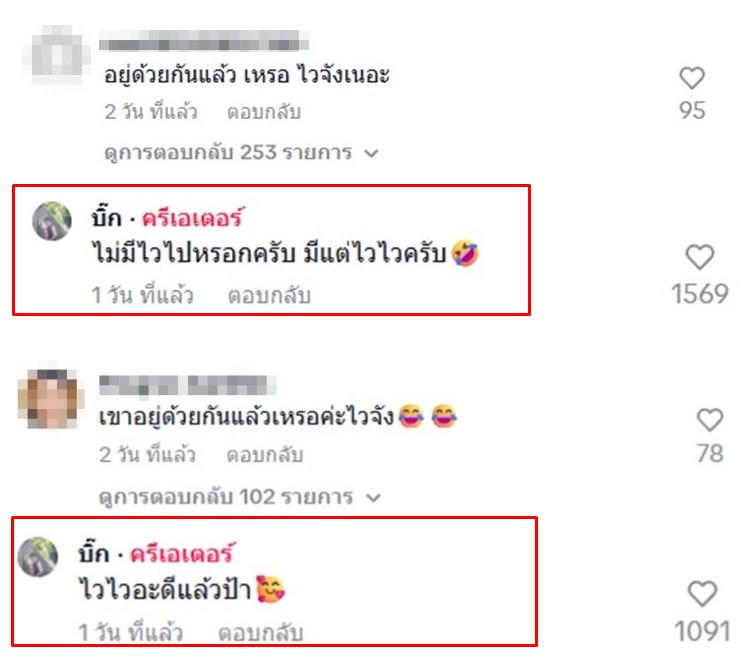Reply to the comment with two laughing emojis
The image size is (749, 664).
265,455
